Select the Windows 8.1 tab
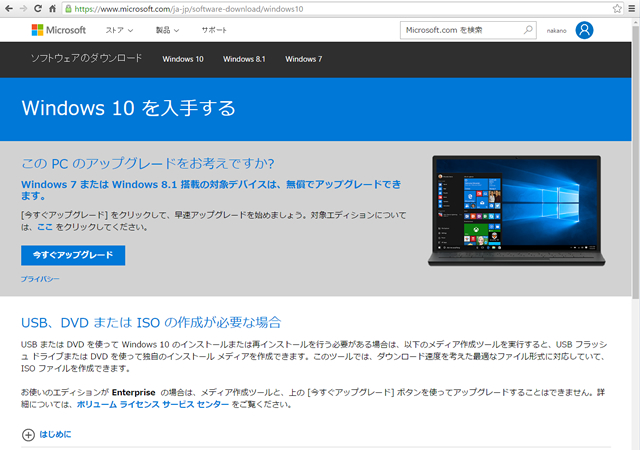The width and height of the screenshot is (640, 450). [x=244, y=59]
